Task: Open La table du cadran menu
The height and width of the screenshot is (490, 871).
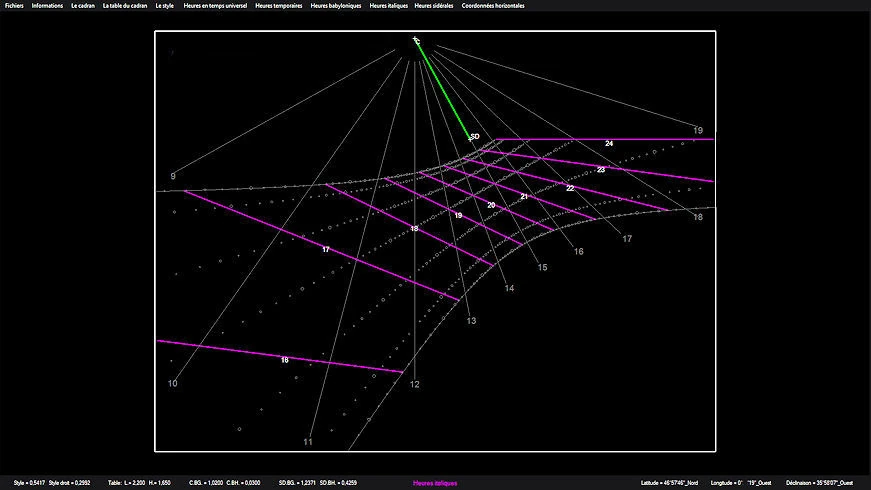Action: point(125,6)
